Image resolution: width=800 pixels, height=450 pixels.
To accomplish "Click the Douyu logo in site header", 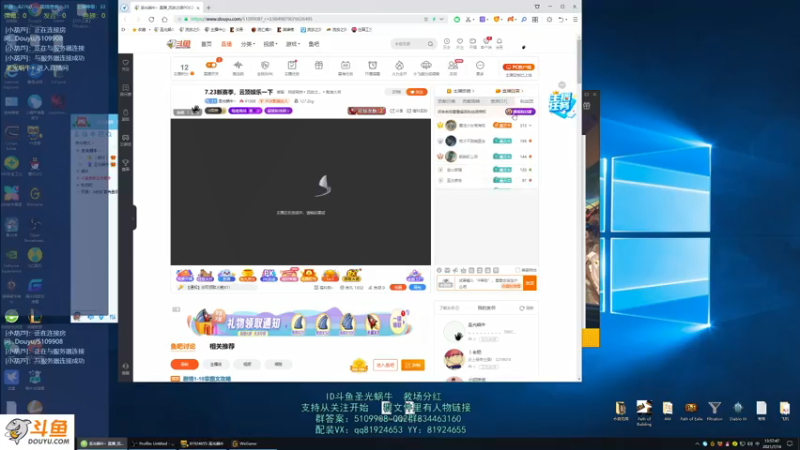I will tap(179, 44).
